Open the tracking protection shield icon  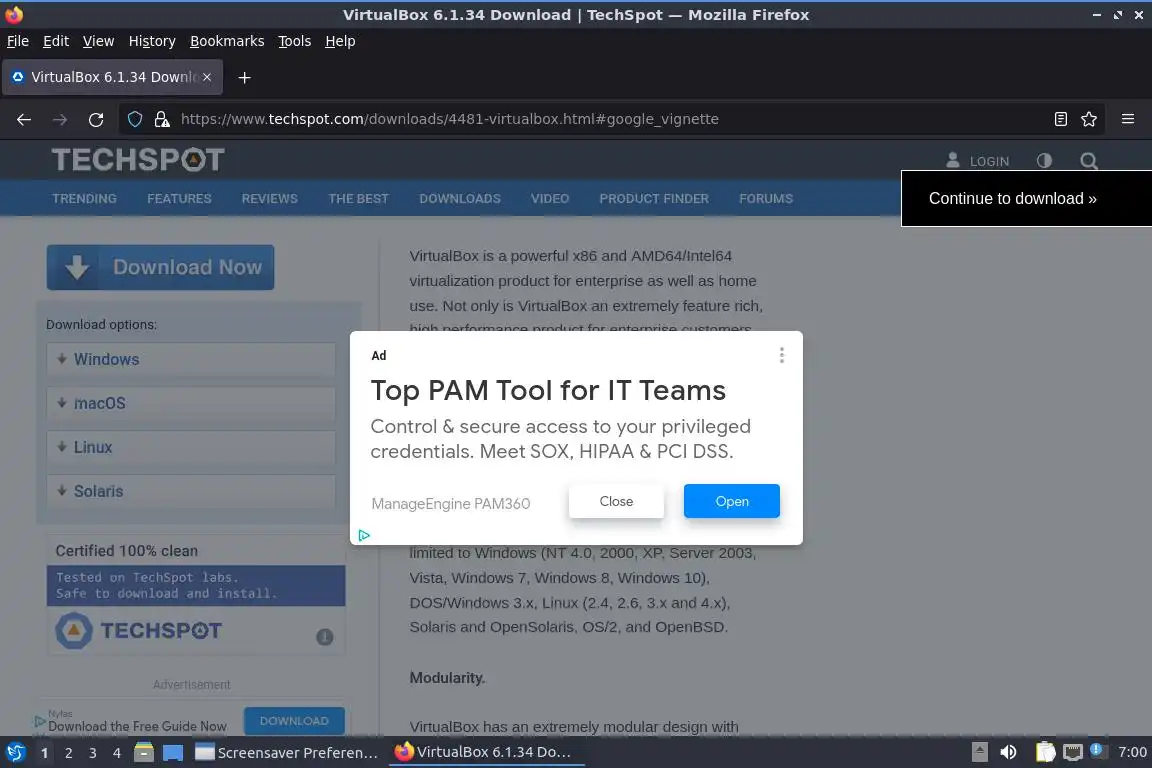pyautogui.click(x=134, y=119)
